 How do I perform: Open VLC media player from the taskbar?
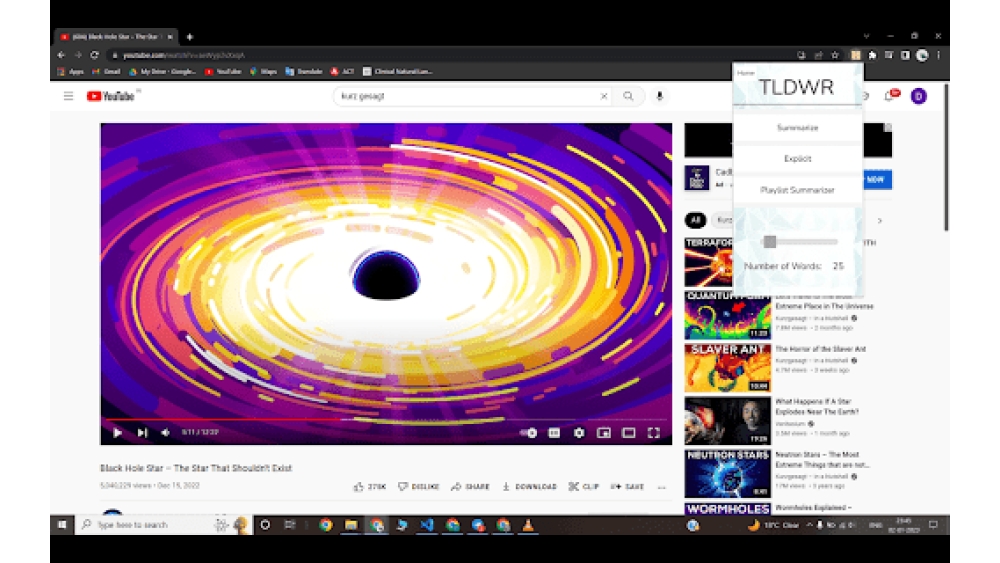click(528, 525)
